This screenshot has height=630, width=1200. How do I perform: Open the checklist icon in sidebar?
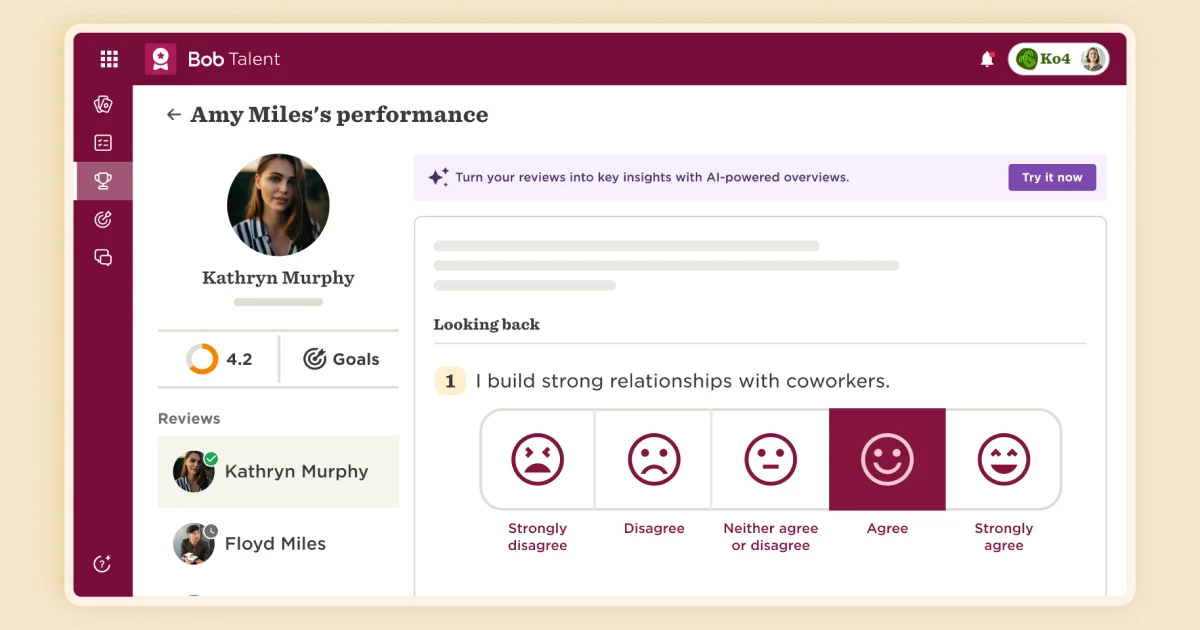[x=103, y=142]
